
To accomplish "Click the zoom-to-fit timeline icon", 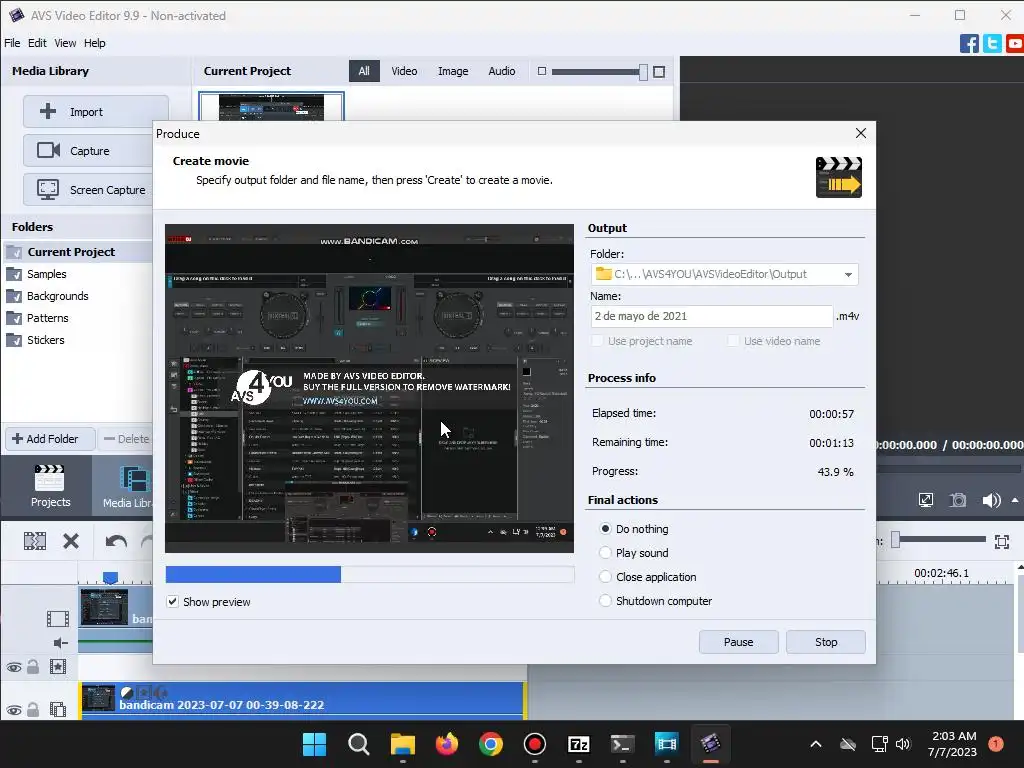I will point(1002,541).
